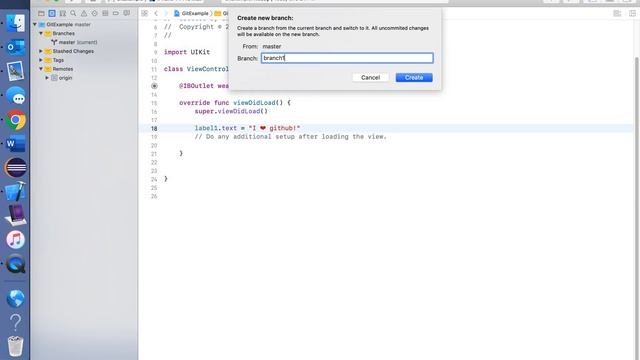This screenshot has width=640, height=360.
Task: Open the related items grid icon
Action: tap(144, 13)
